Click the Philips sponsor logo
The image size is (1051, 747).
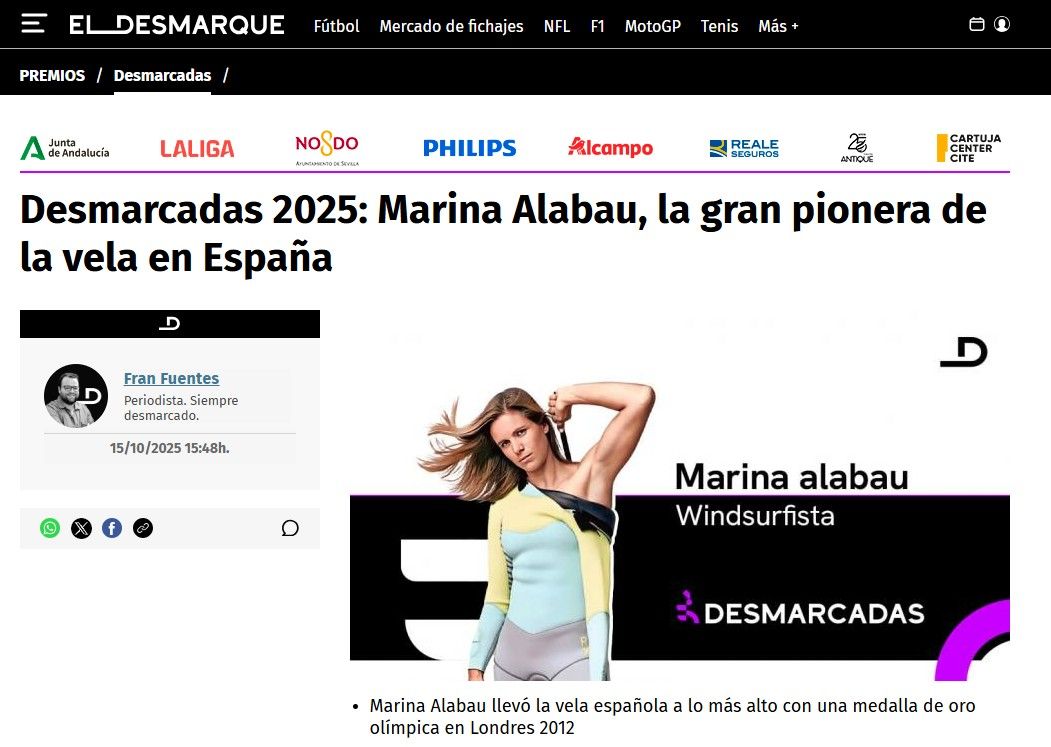click(x=469, y=148)
